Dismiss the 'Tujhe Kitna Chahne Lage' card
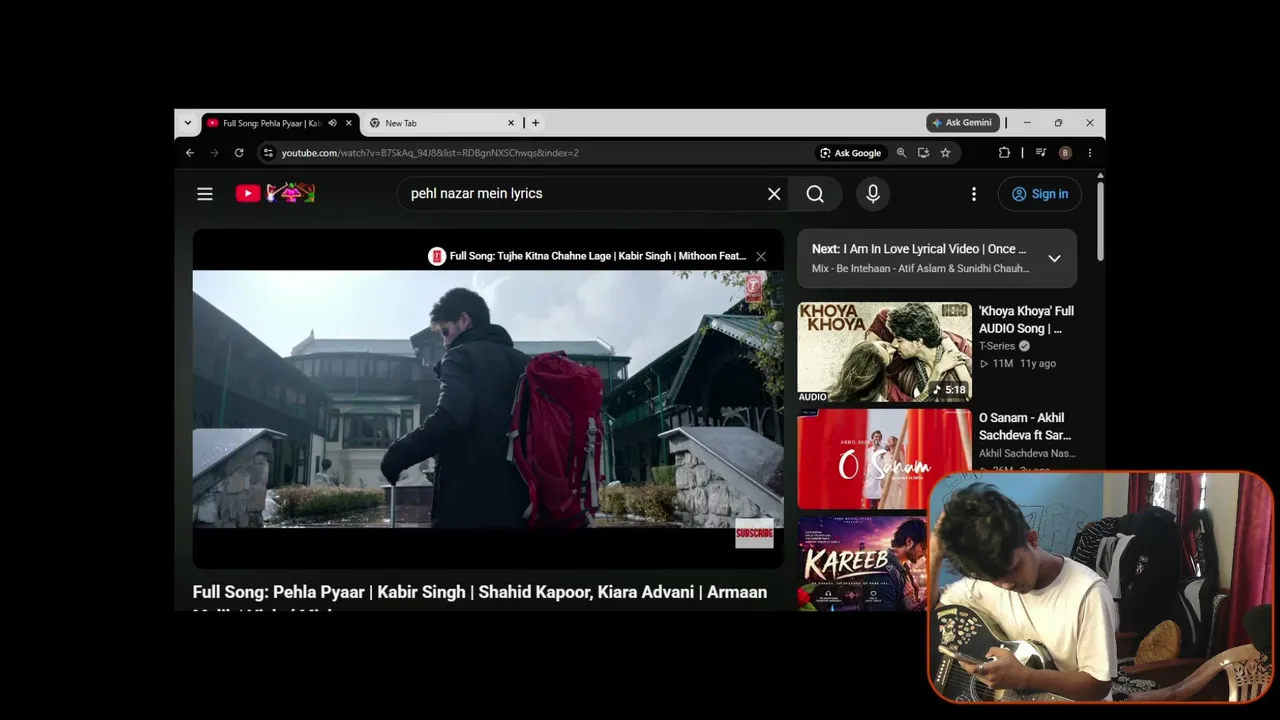 coord(761,256)
